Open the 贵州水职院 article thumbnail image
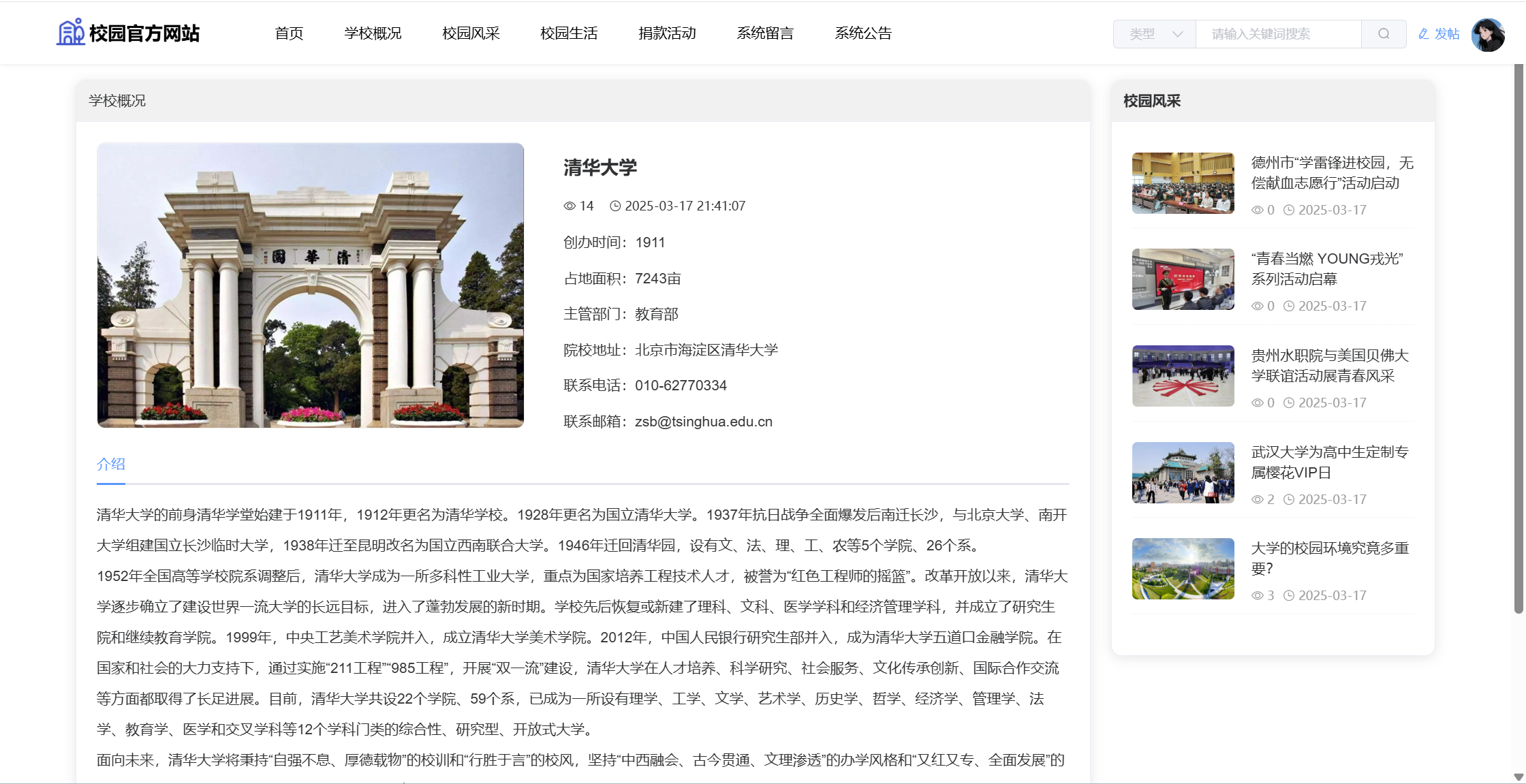 pos(1183,376)
